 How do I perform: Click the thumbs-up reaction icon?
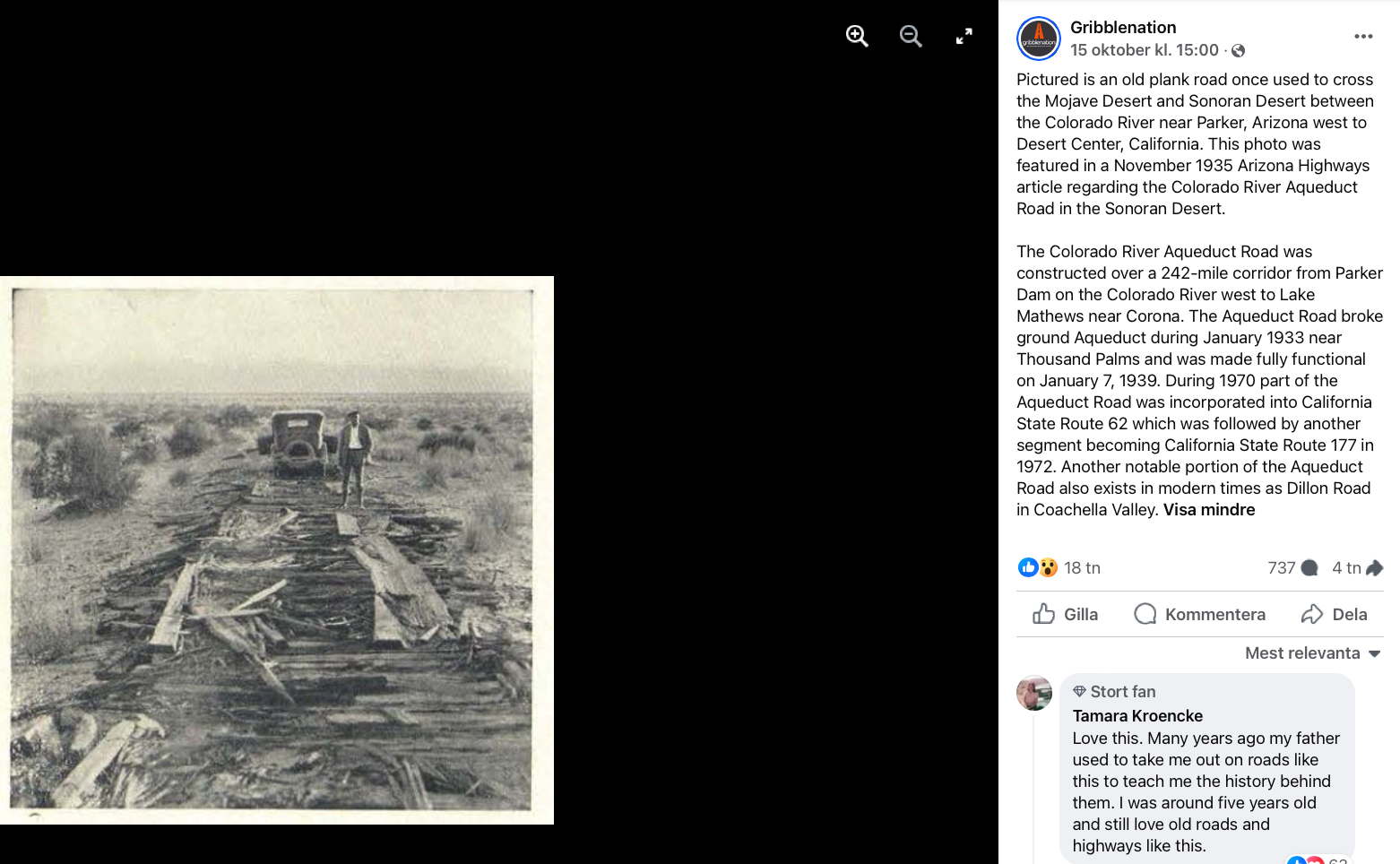(1028, 567)
